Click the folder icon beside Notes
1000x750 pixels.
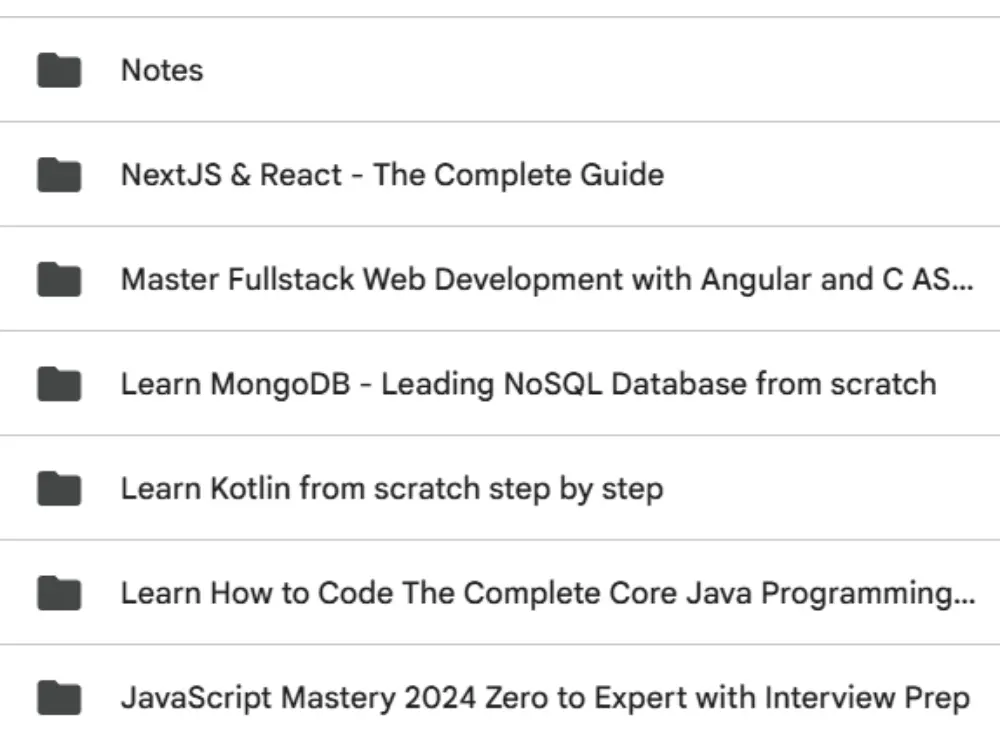[x=59, y=70]
